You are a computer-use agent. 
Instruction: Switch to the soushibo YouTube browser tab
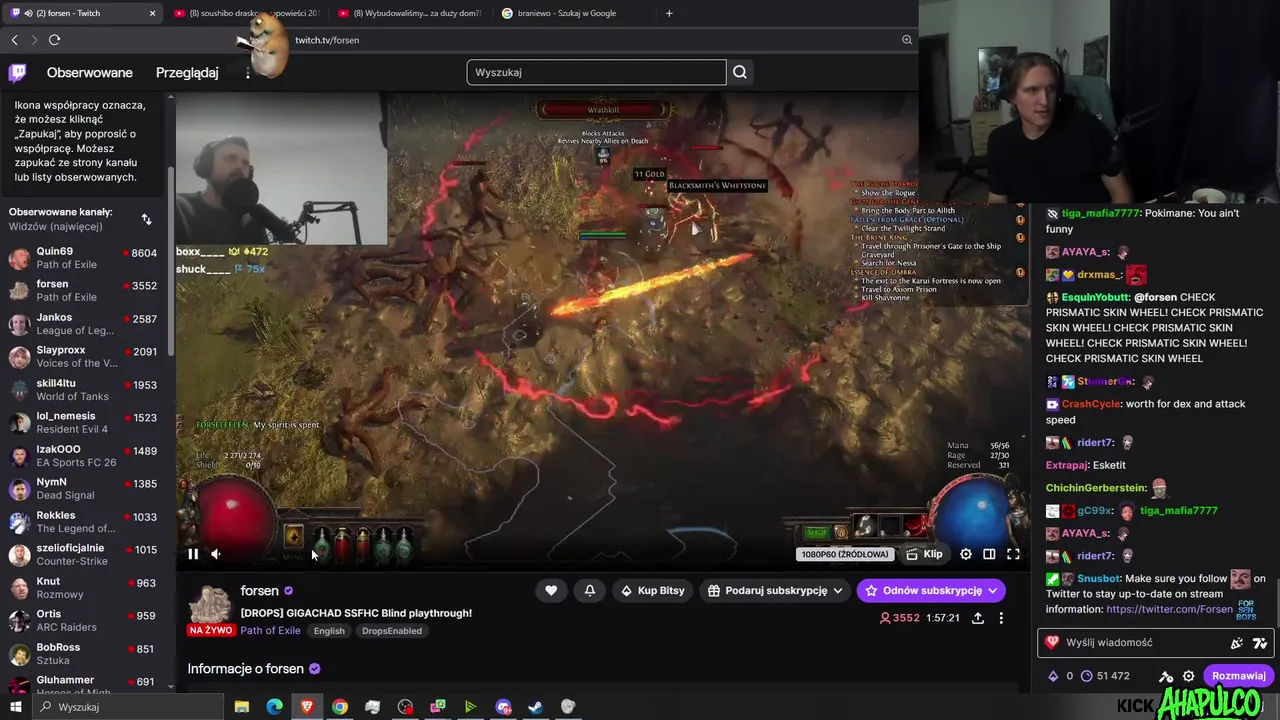tap(245, 13)
